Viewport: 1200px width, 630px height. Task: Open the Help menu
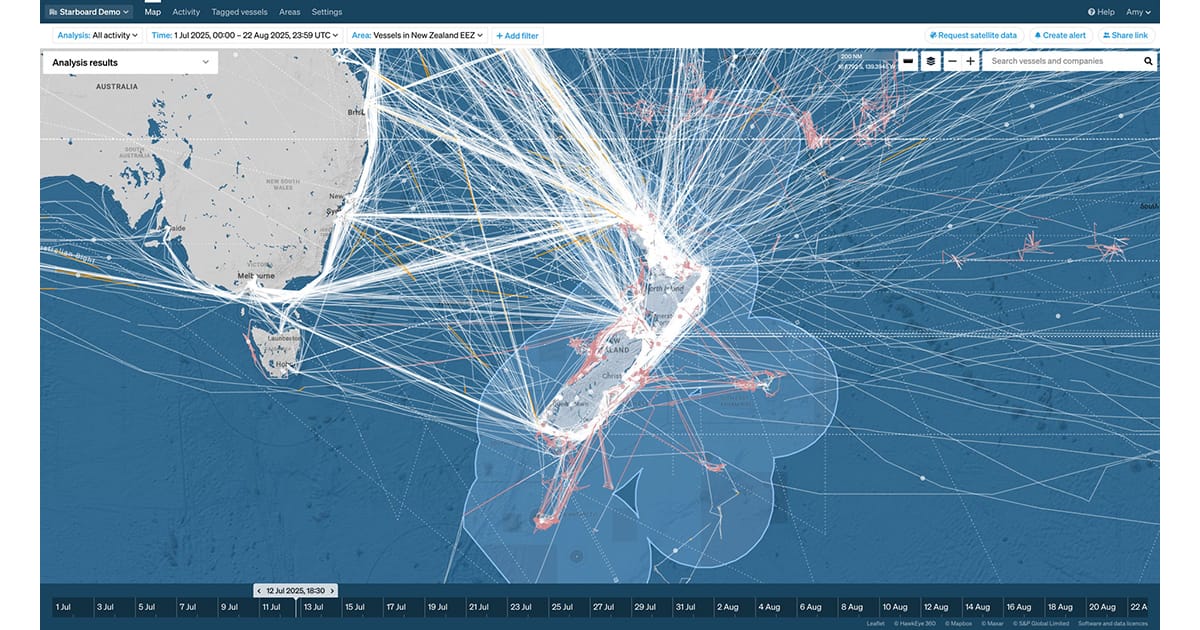[x=1101, y=12]
